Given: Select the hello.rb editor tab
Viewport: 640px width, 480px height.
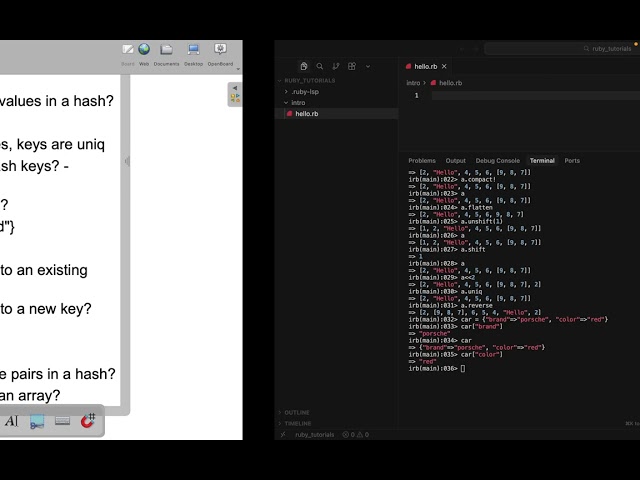Looking at the screenshot, I should pos(425,66).
